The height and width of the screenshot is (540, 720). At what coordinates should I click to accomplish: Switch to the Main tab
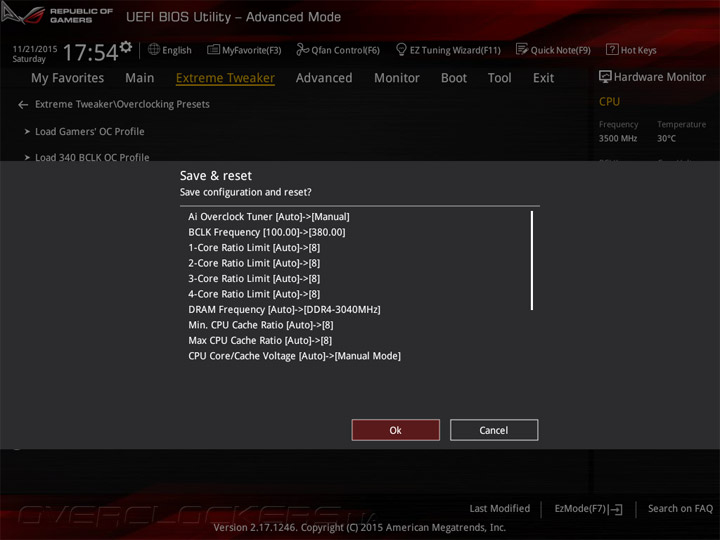point(140,78)
